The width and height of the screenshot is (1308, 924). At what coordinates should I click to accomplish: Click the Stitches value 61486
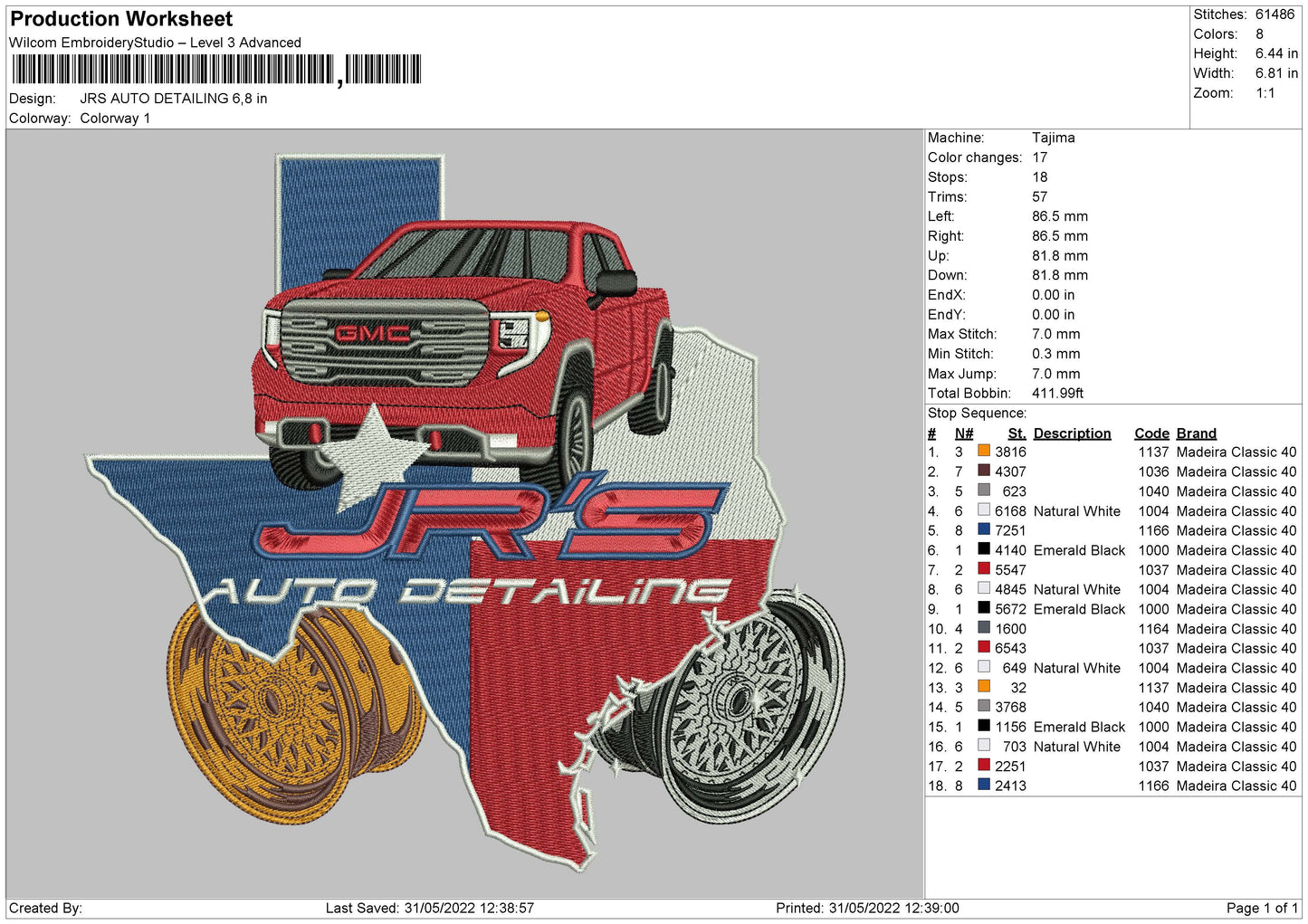pyautogui.click(x=1275, y=14)
